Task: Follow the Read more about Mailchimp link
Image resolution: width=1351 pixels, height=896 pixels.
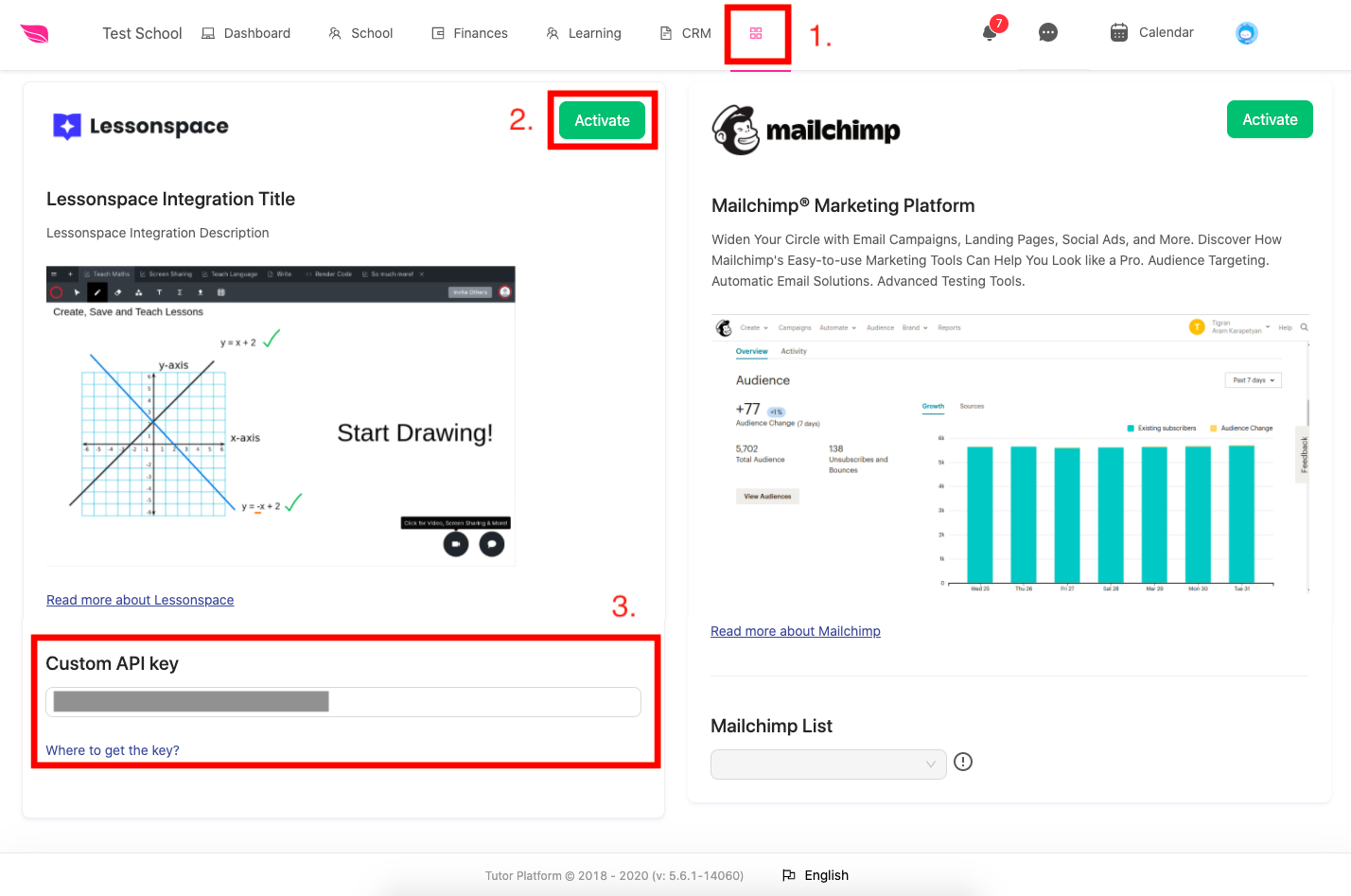Action: tap(796, 631)
